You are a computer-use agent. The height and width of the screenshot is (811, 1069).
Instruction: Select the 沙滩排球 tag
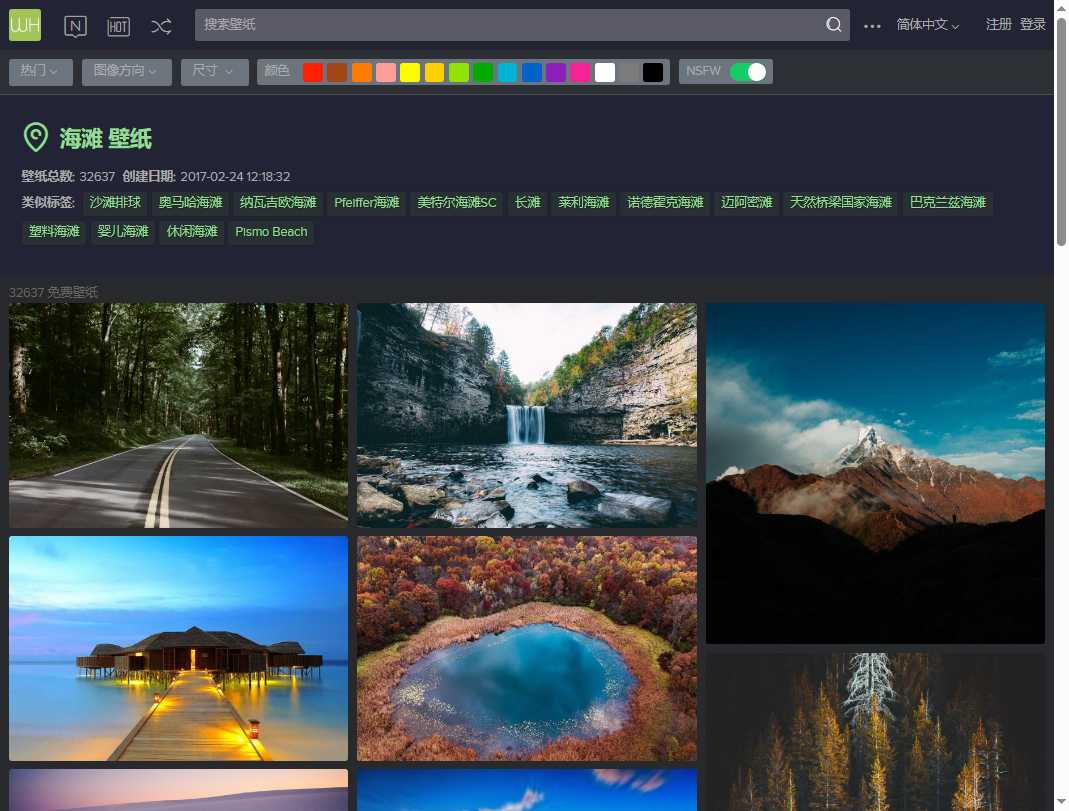(114, 202)
